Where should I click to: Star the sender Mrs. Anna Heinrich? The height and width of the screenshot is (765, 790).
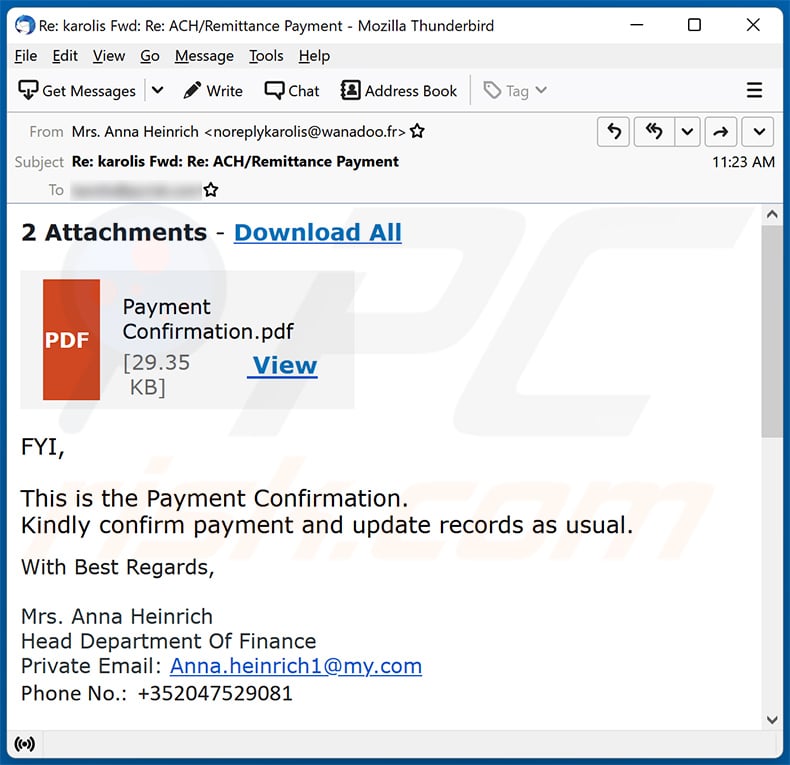417,132
